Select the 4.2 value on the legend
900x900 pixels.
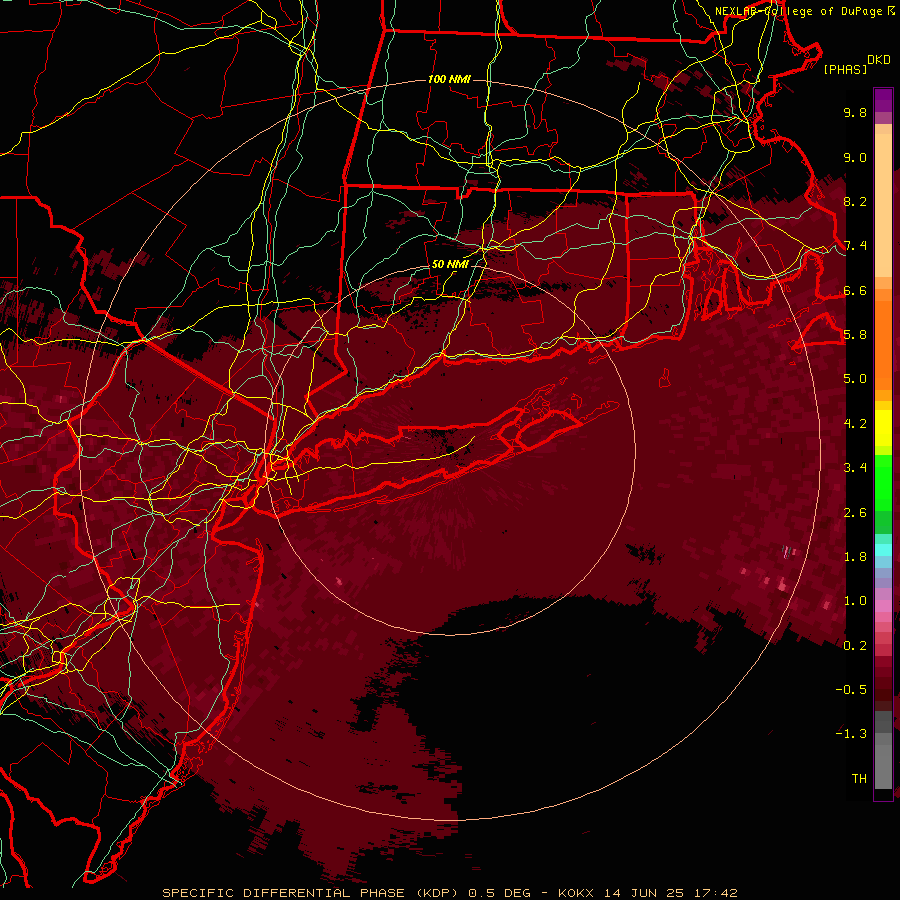click(x=855, y=424)
